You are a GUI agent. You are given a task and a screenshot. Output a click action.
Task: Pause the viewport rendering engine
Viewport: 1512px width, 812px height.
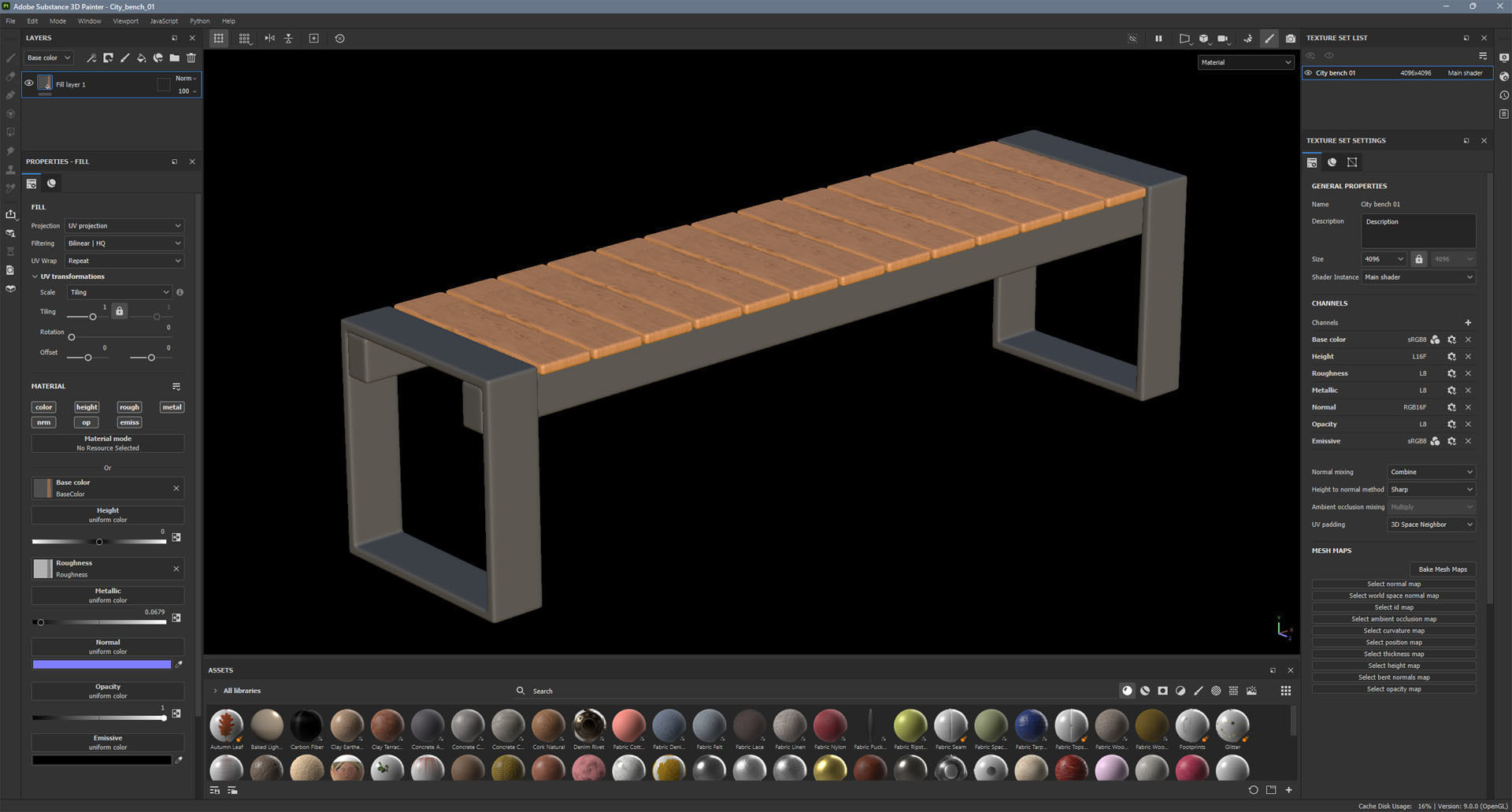[1158, 38]
